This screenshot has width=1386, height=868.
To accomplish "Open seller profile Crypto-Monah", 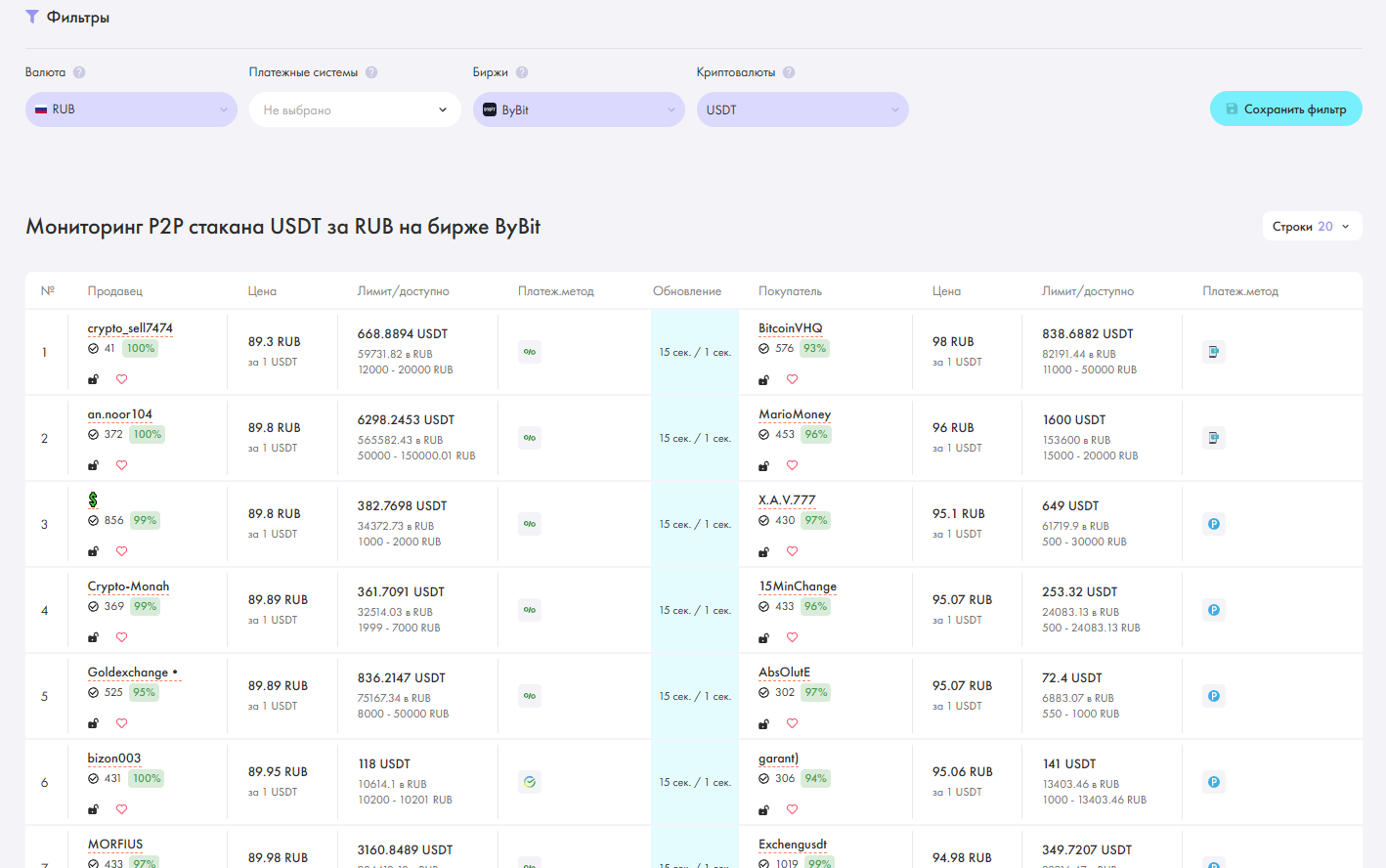I will [x=128, y=586].
